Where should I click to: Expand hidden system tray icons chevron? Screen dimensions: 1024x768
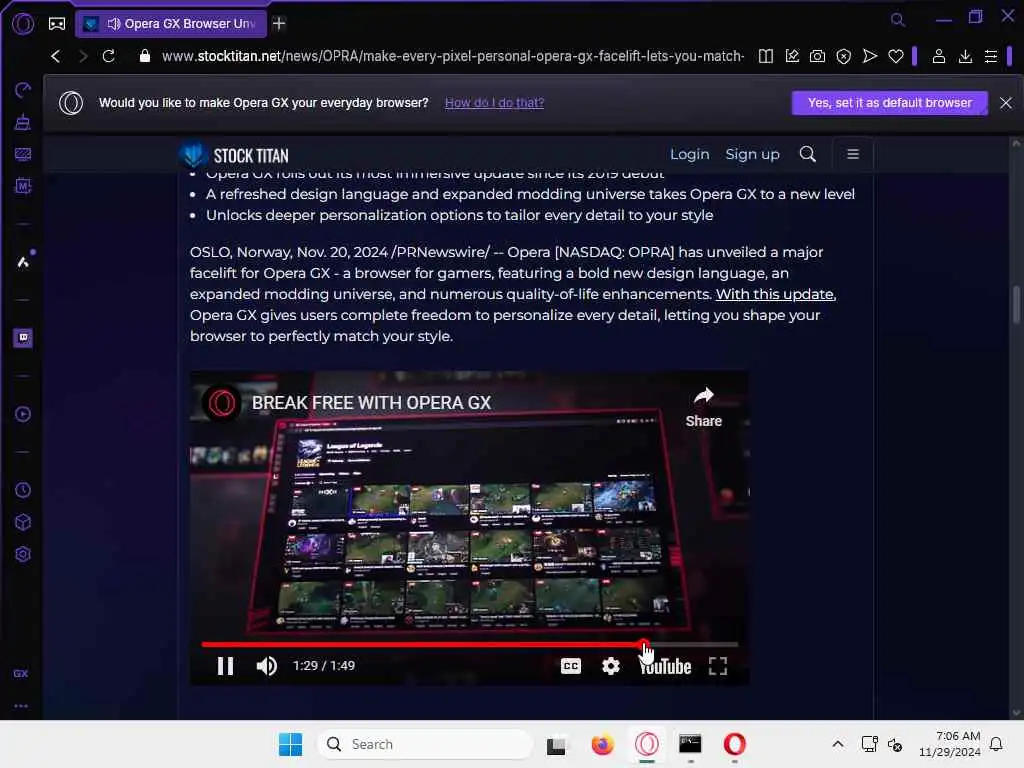[x=838, y=744]
